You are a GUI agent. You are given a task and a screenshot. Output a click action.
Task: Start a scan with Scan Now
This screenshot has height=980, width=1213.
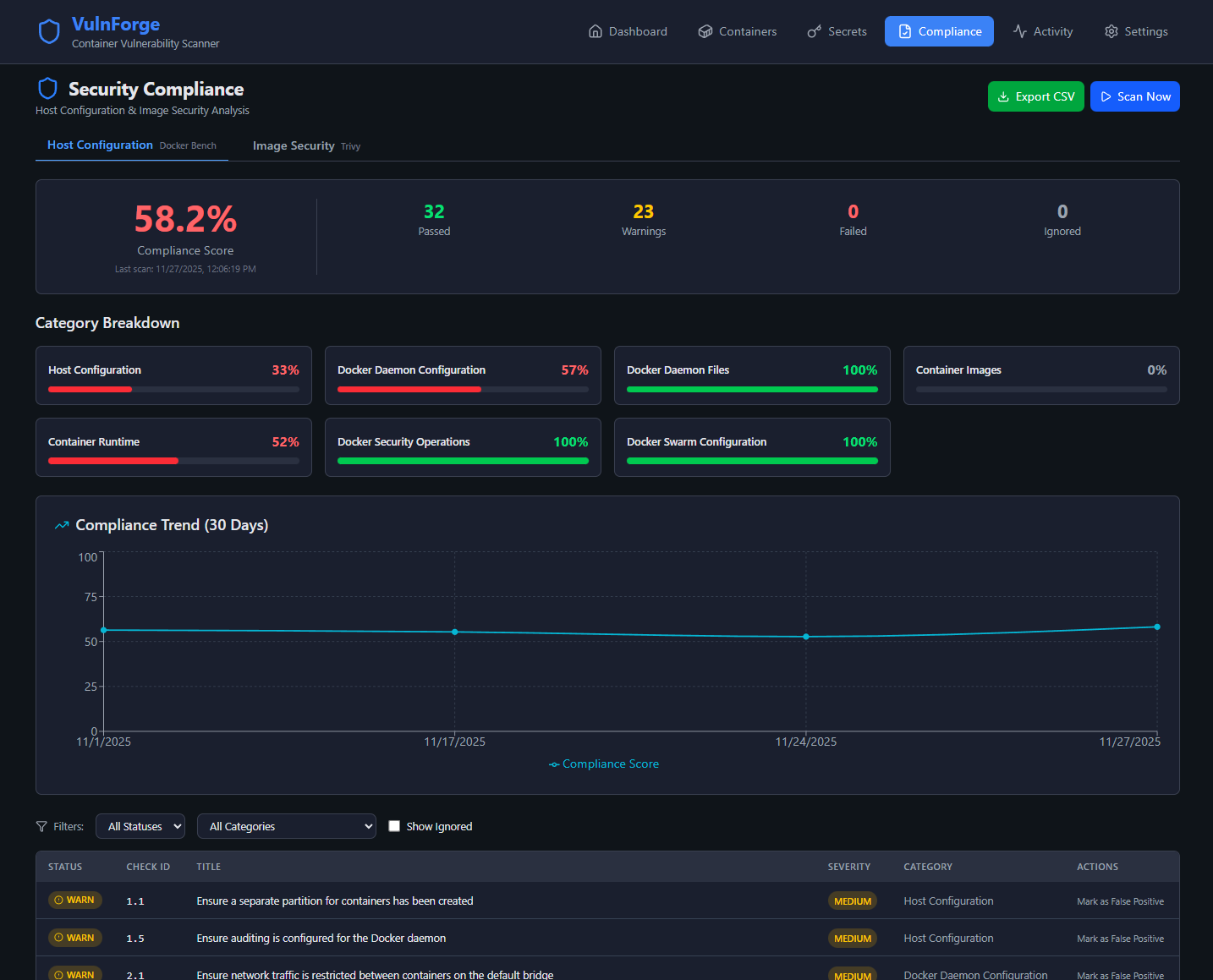(x=1134, y=96)
